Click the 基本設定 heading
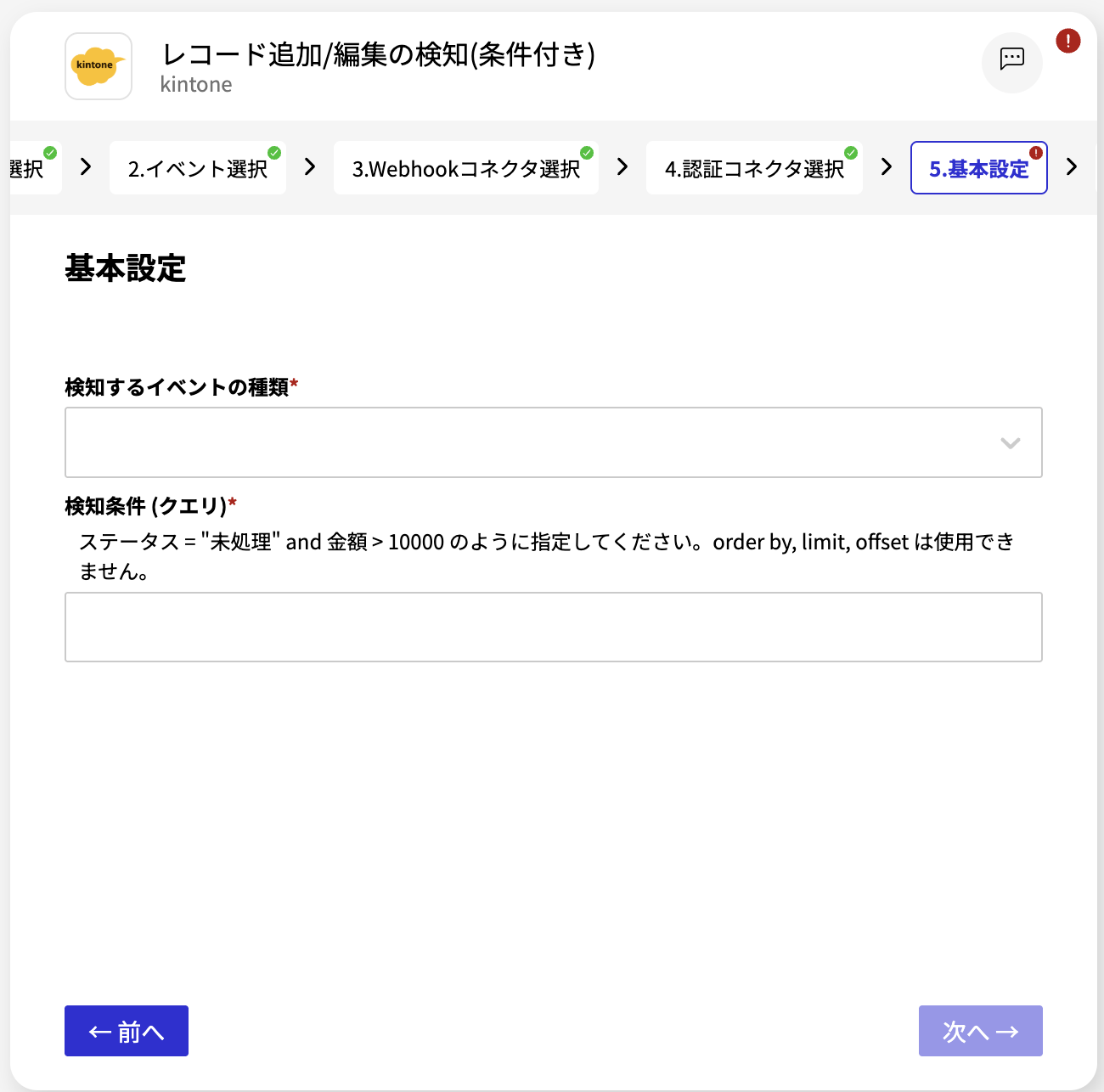This screenshot has width=1104, height=1092. point(126,268)
